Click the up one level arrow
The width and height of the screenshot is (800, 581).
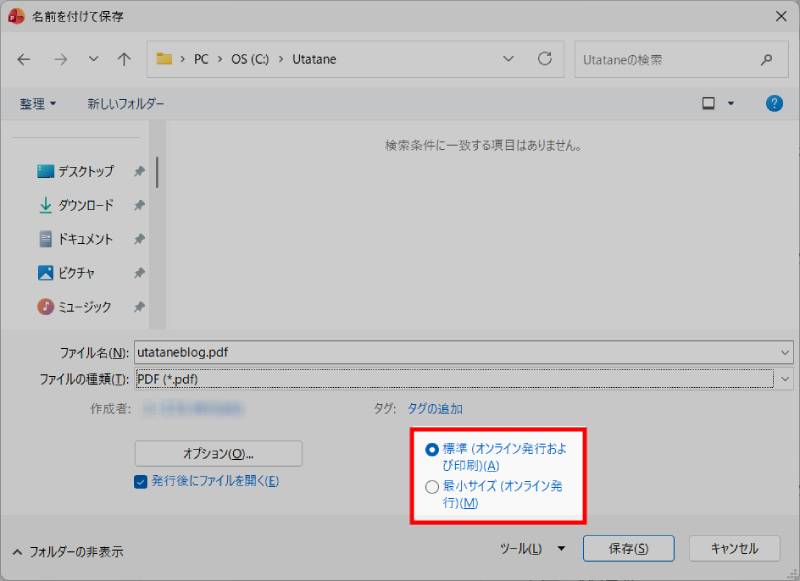(x=124, y=59)
